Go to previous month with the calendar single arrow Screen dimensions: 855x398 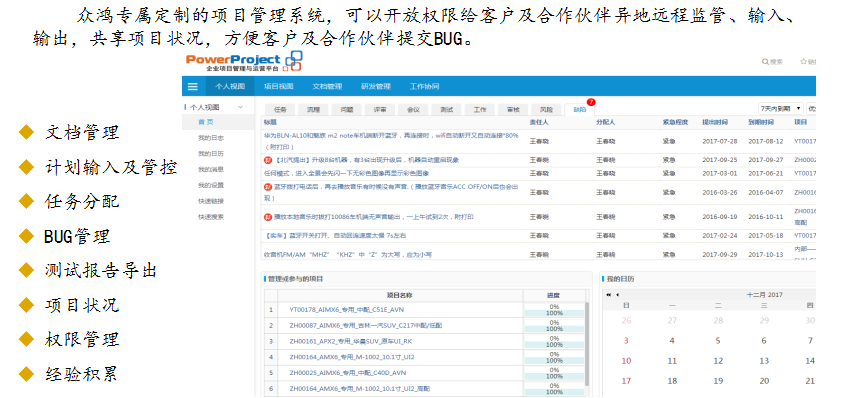[617, 295]
